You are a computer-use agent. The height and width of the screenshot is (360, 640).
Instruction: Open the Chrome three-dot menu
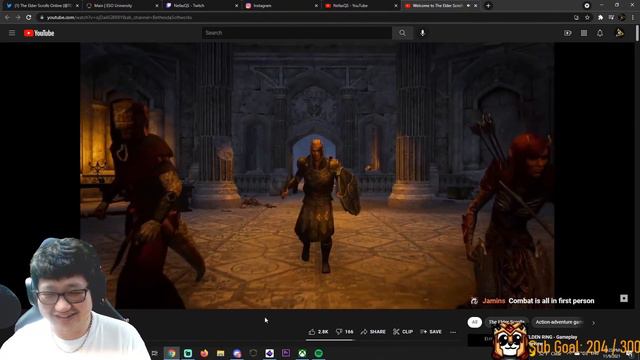[x=633, y=18]
